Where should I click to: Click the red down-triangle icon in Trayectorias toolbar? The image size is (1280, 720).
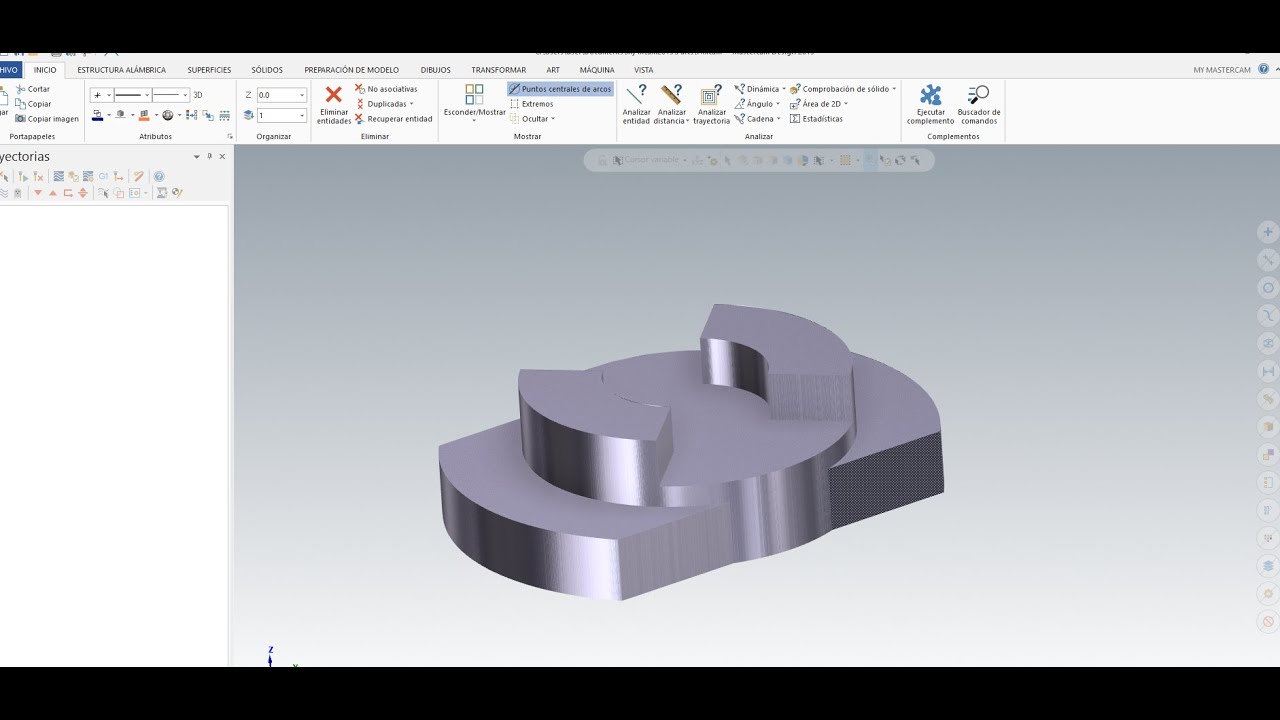tap(38, 193)
